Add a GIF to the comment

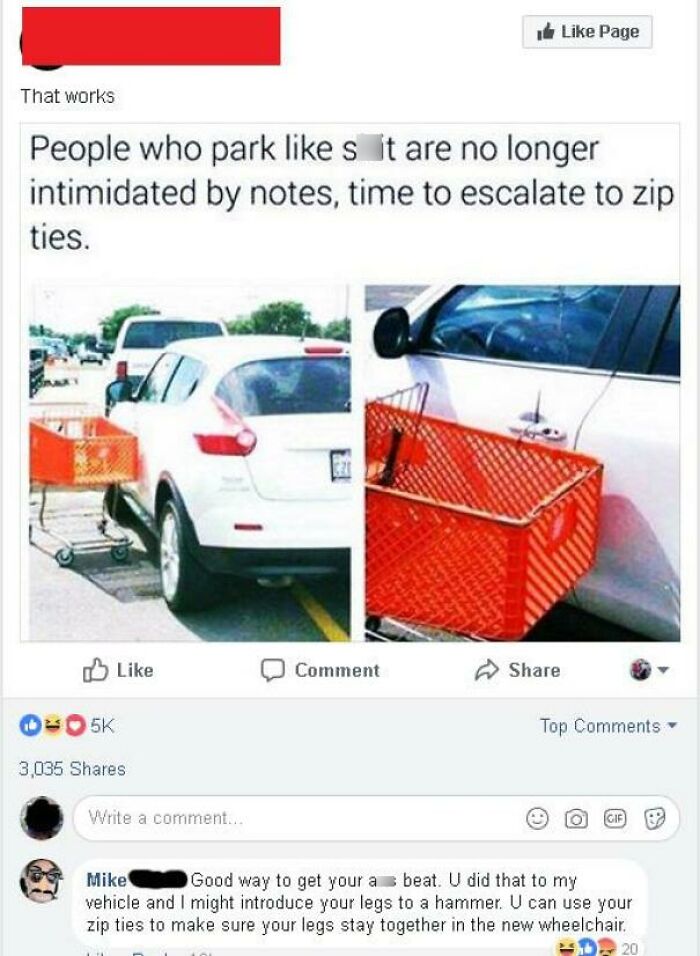(x=615, y=818)
